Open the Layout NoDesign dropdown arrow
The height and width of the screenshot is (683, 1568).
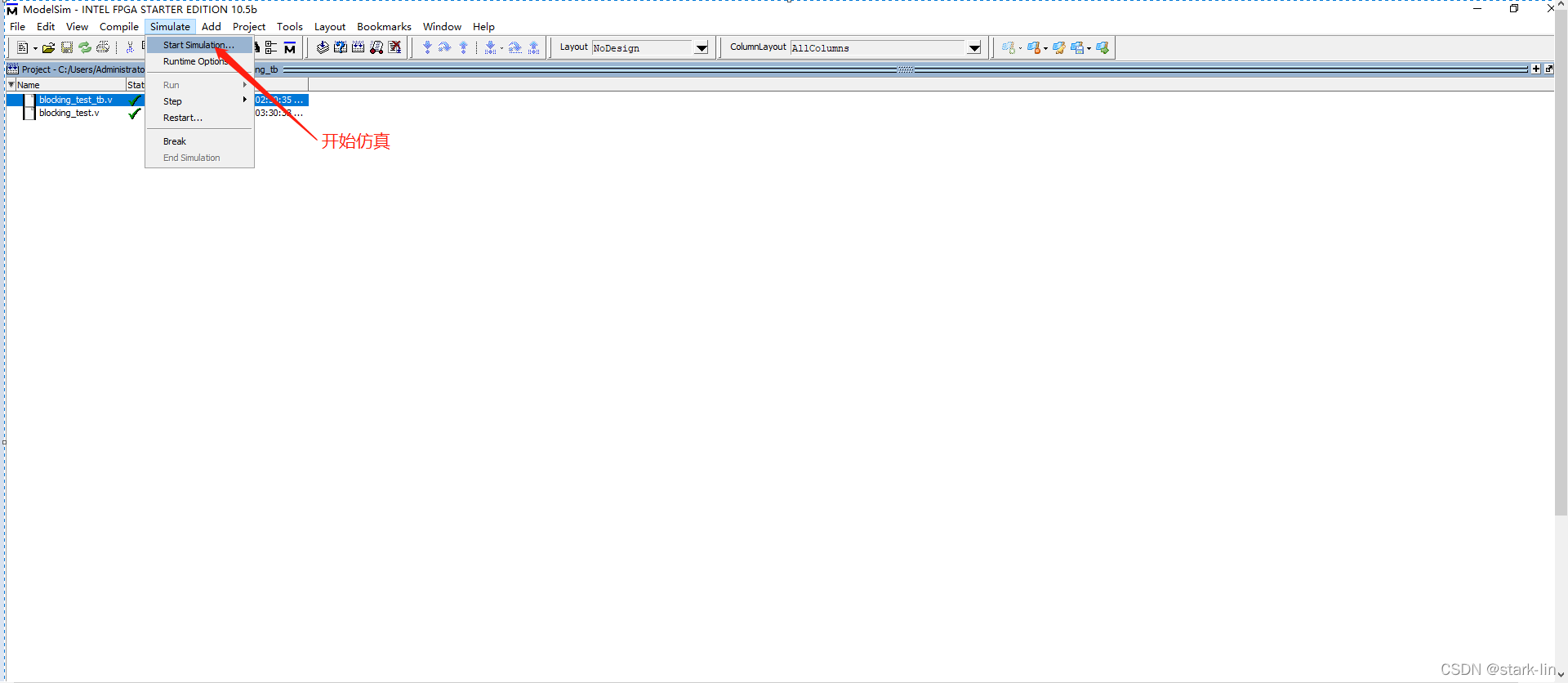pyautogui.click(x=702, y=48)
